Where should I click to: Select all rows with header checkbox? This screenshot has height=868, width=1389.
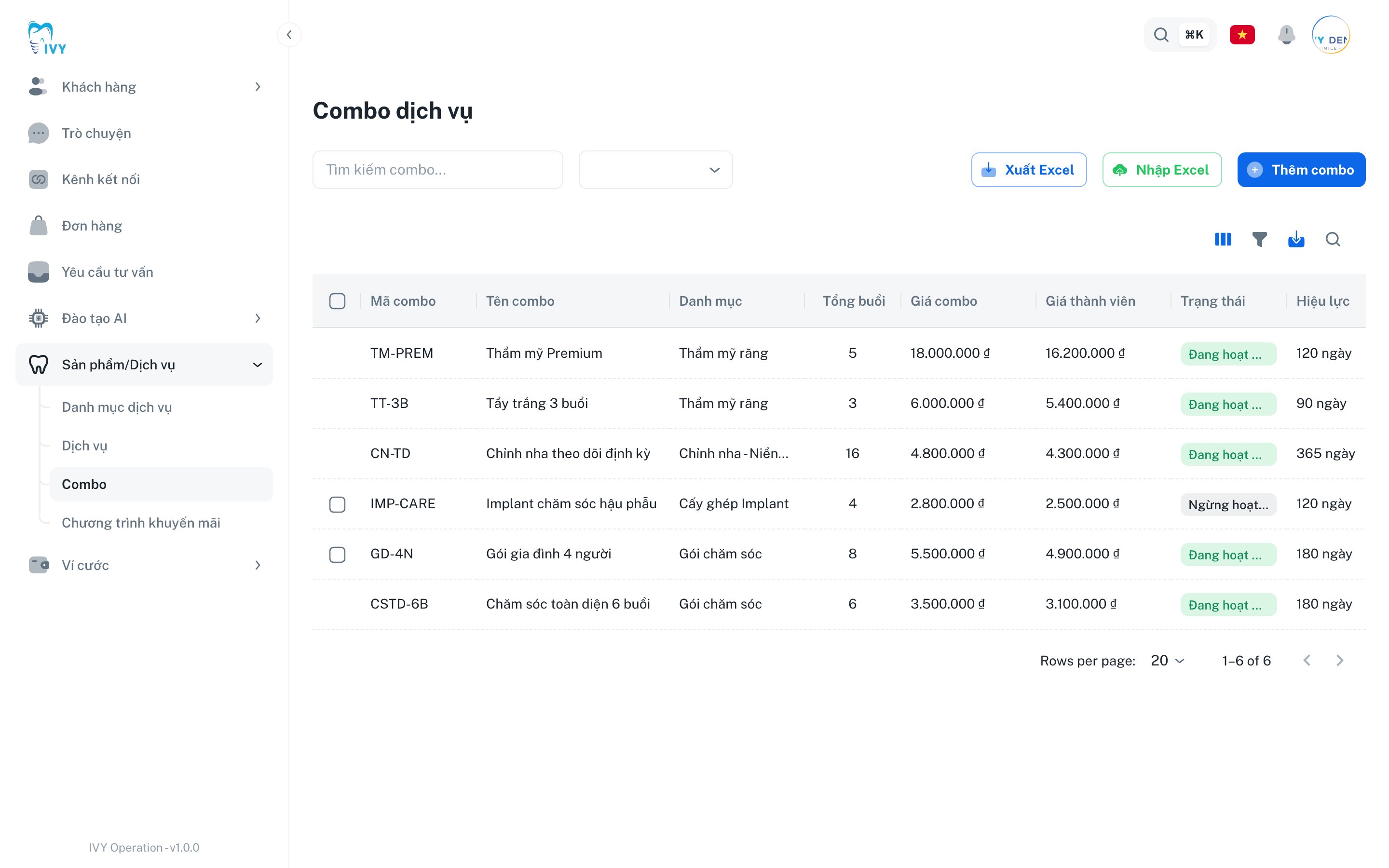point(338,301)
